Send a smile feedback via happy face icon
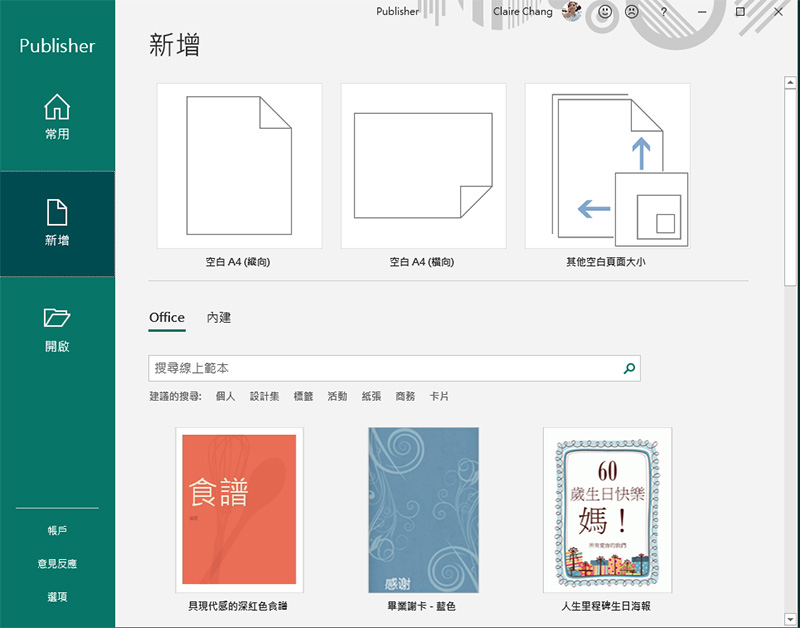This screenshot has height=628, width=800. 605,12
